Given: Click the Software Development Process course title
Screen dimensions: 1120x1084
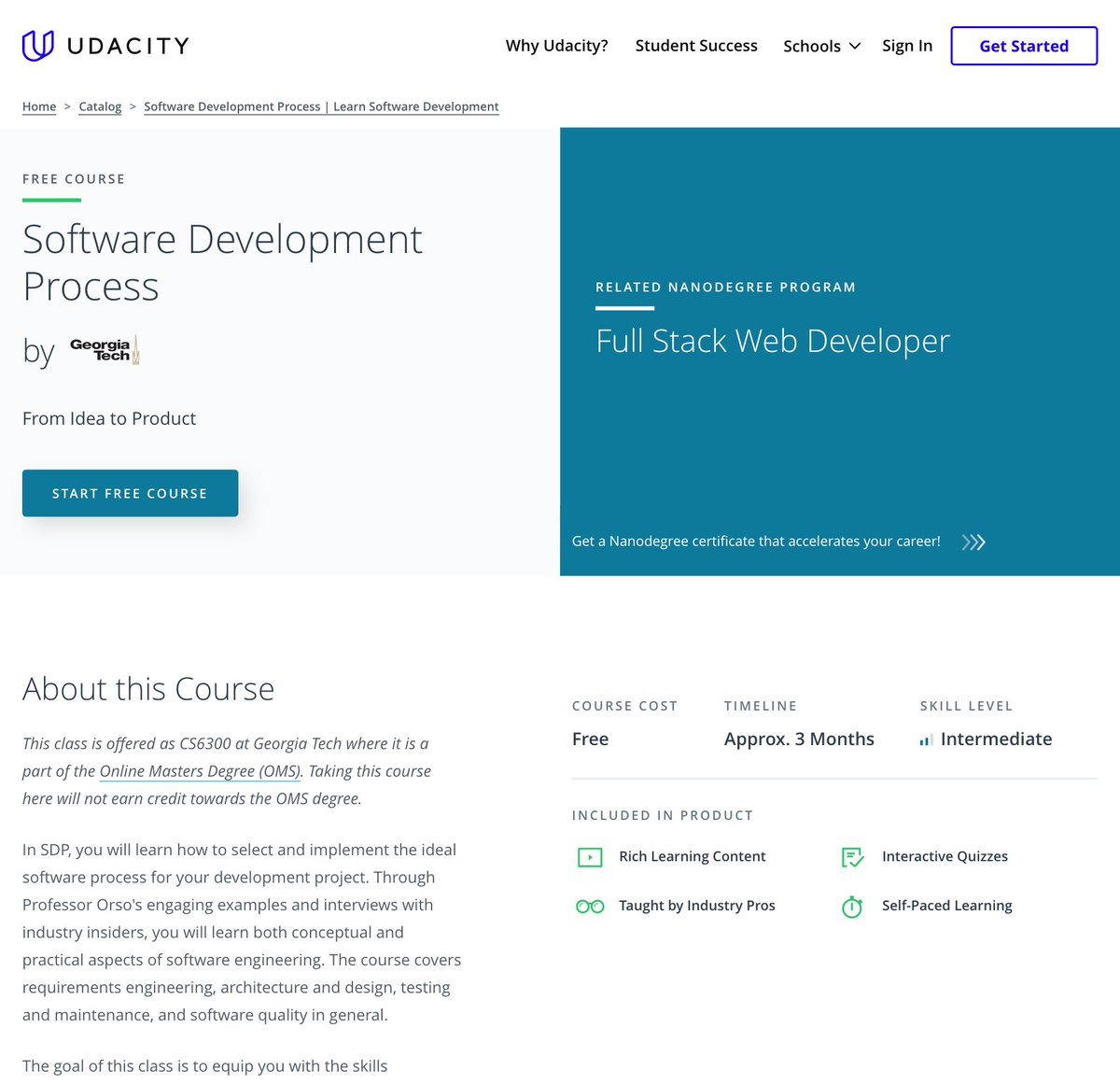Looking at the screenshot, I should click(x=222, y=262).
